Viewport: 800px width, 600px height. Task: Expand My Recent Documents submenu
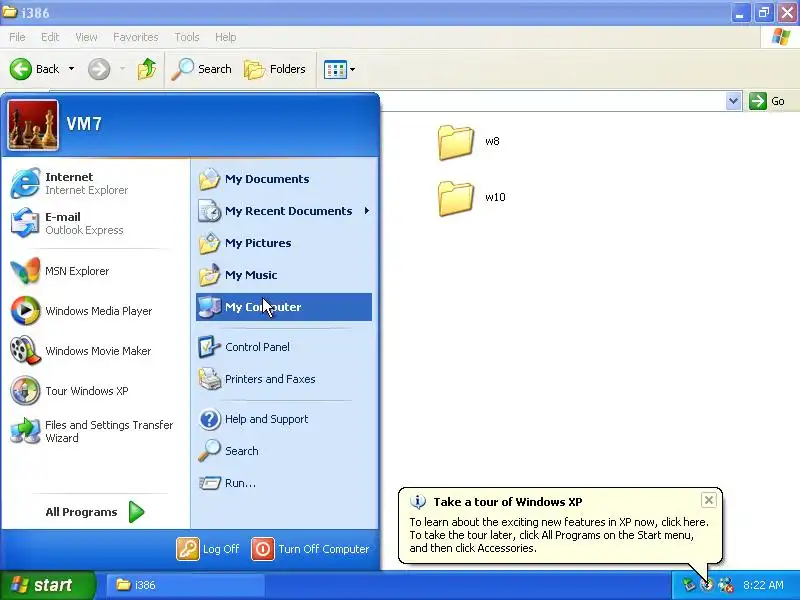point(284,211)
